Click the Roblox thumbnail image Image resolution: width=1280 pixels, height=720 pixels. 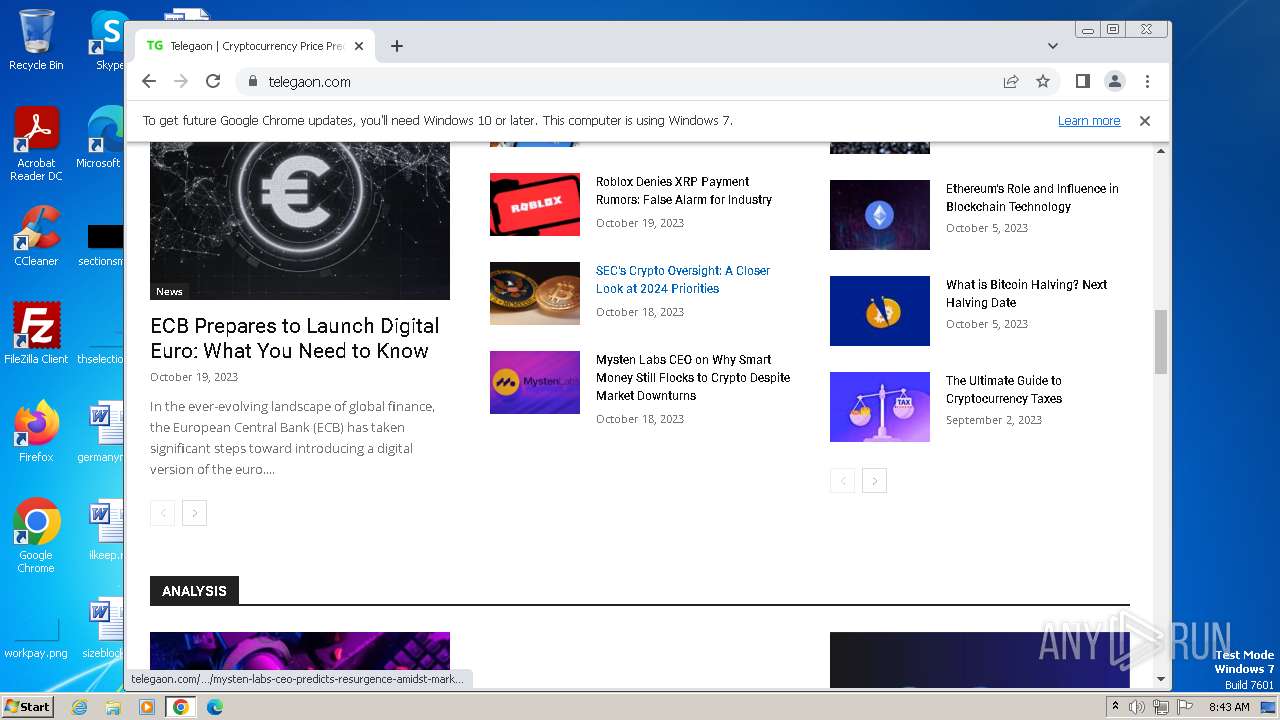tap(535, 204)
